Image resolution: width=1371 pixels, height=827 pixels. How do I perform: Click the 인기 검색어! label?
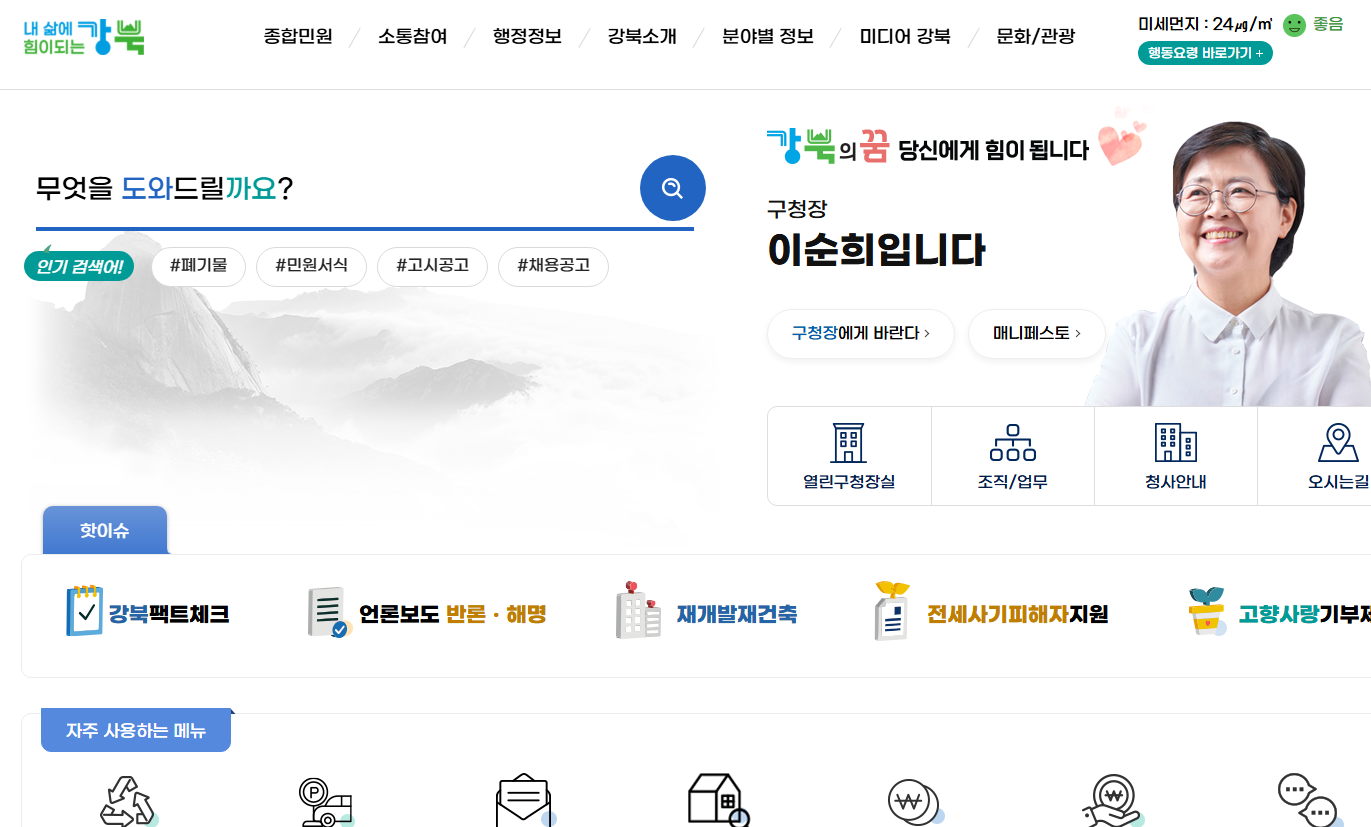tap(79, 266)
